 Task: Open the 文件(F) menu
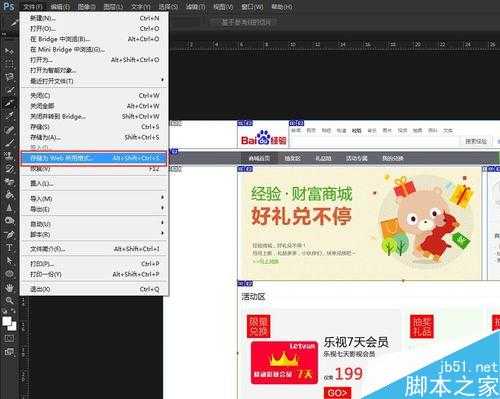(x=33, y=6)
